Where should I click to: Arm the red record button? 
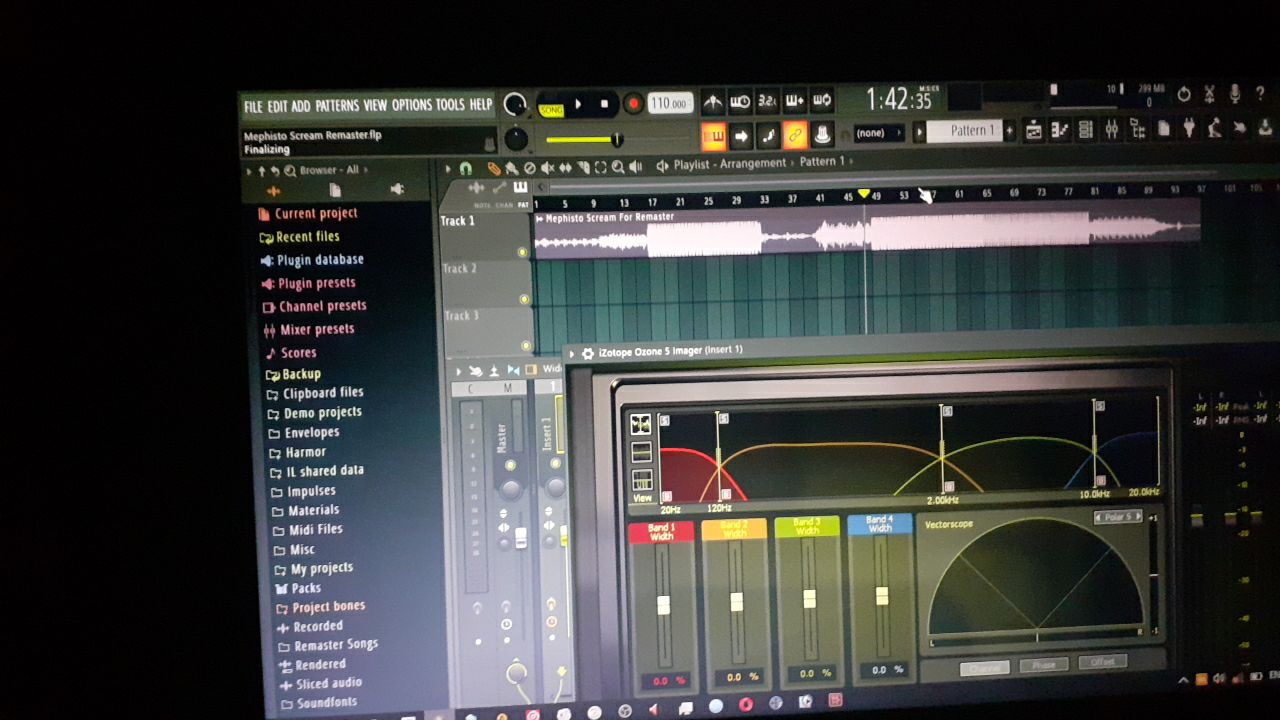pos(632,103)
